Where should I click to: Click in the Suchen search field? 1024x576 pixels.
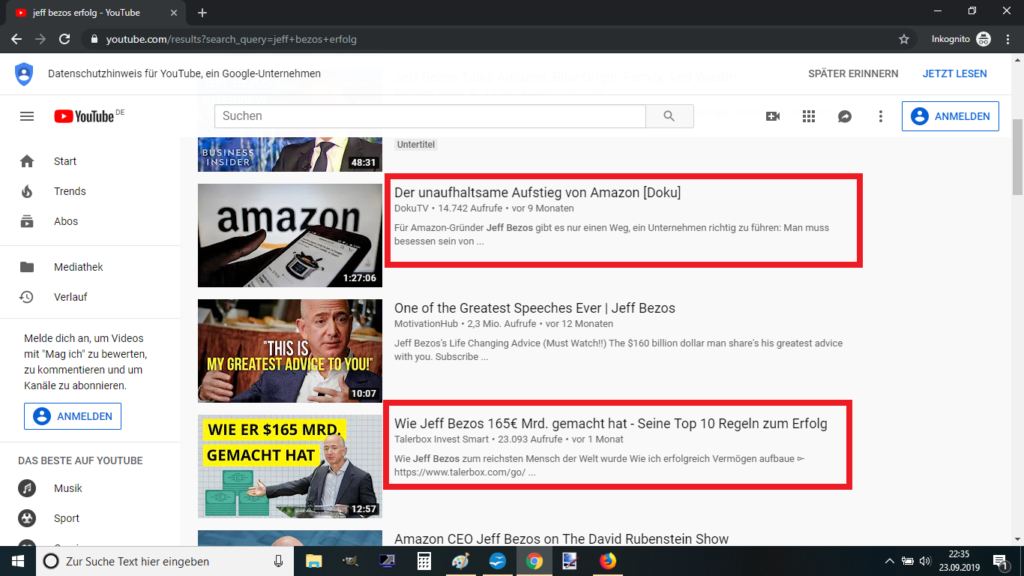point(430,116)
